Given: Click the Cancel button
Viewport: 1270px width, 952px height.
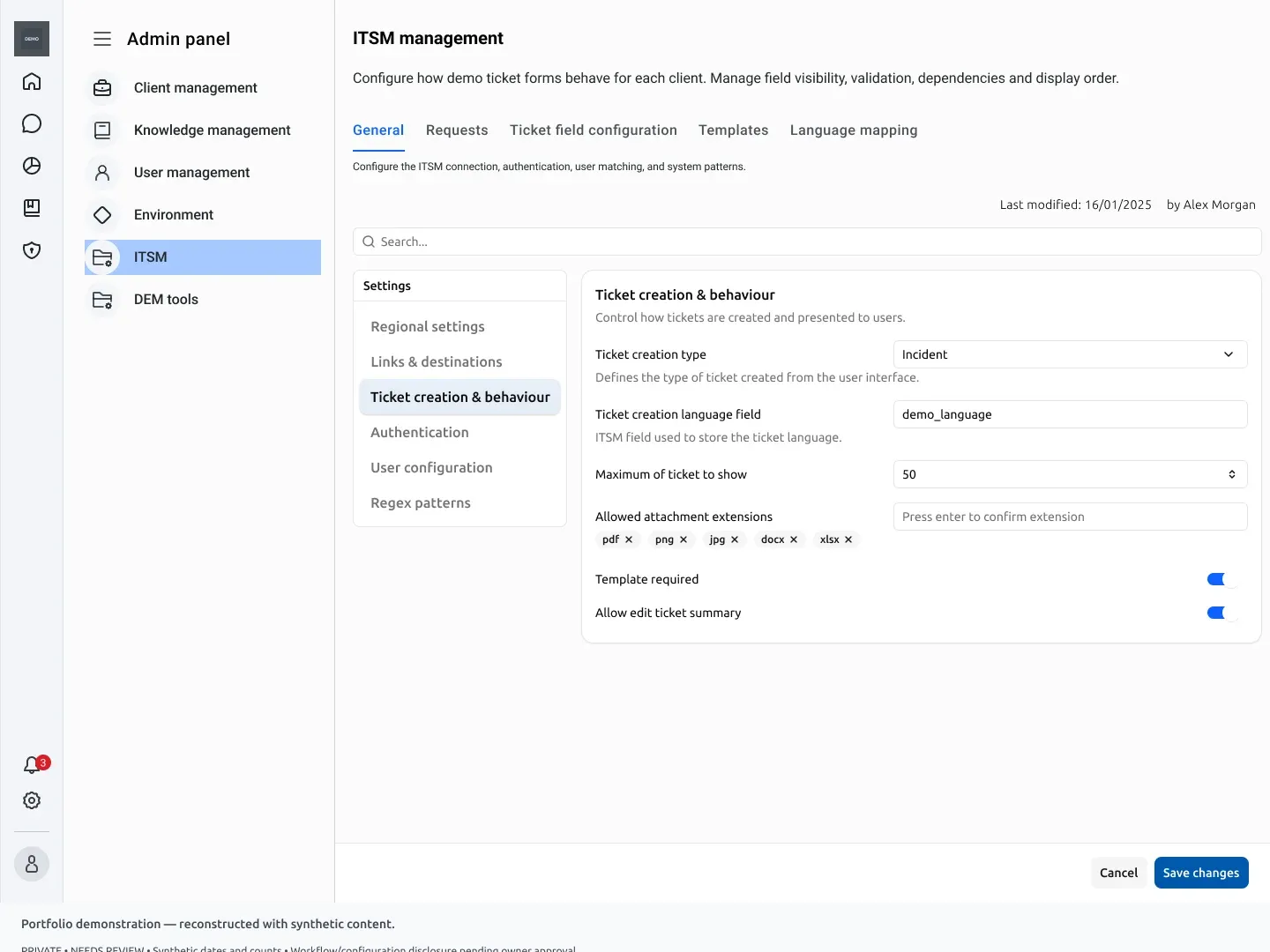Looking at the screenshot, I should coord(1119,873).
